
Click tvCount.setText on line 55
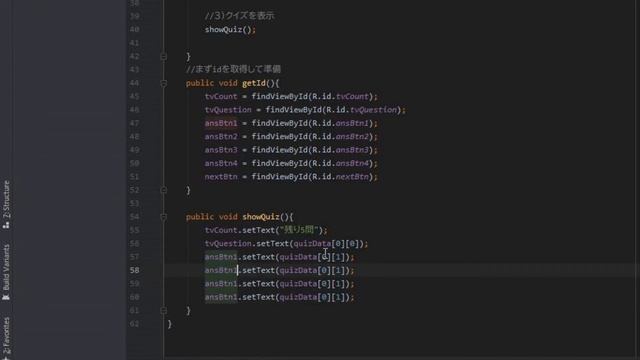[240, 230]
